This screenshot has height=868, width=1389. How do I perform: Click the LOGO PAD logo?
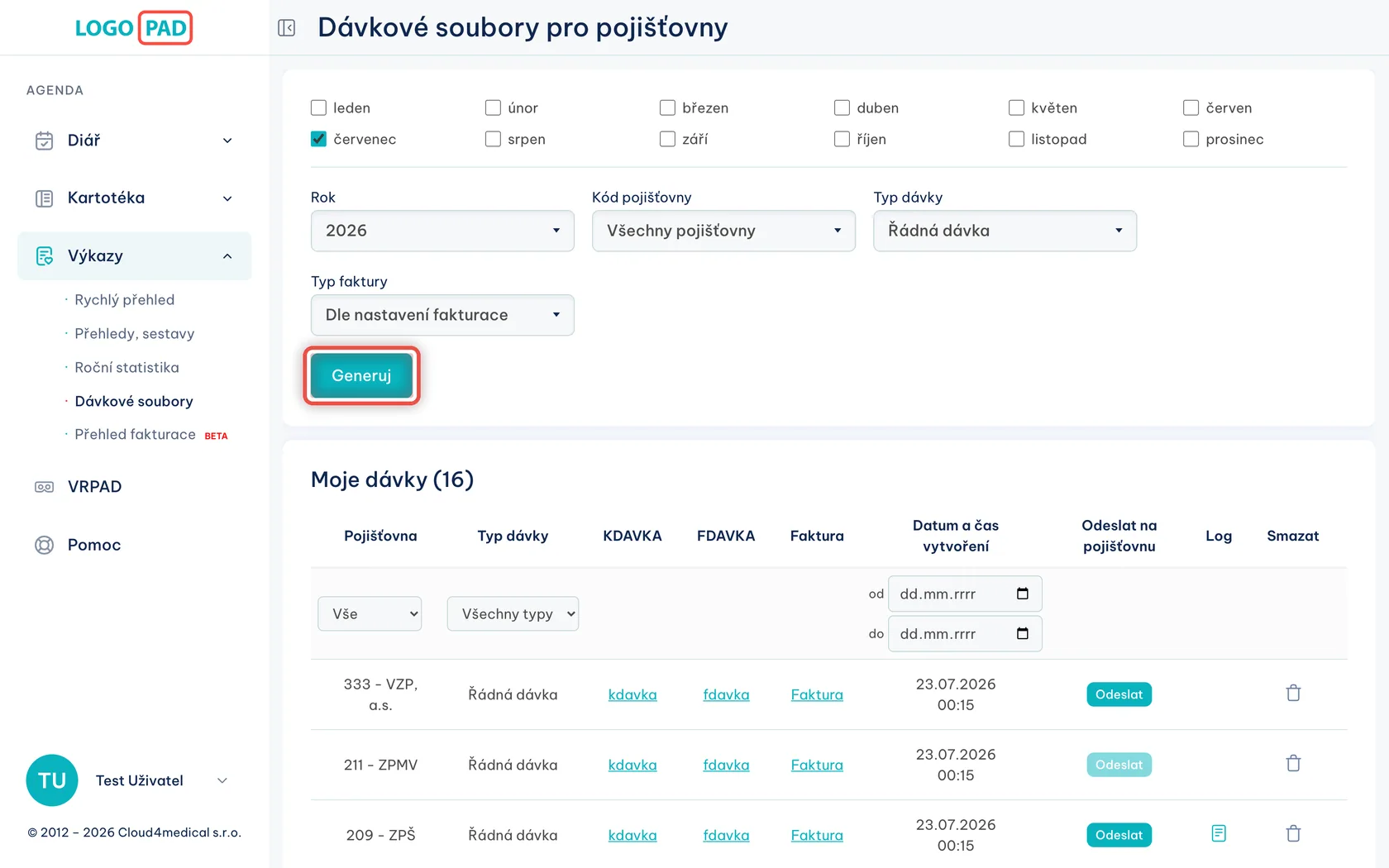pos(133,28)
